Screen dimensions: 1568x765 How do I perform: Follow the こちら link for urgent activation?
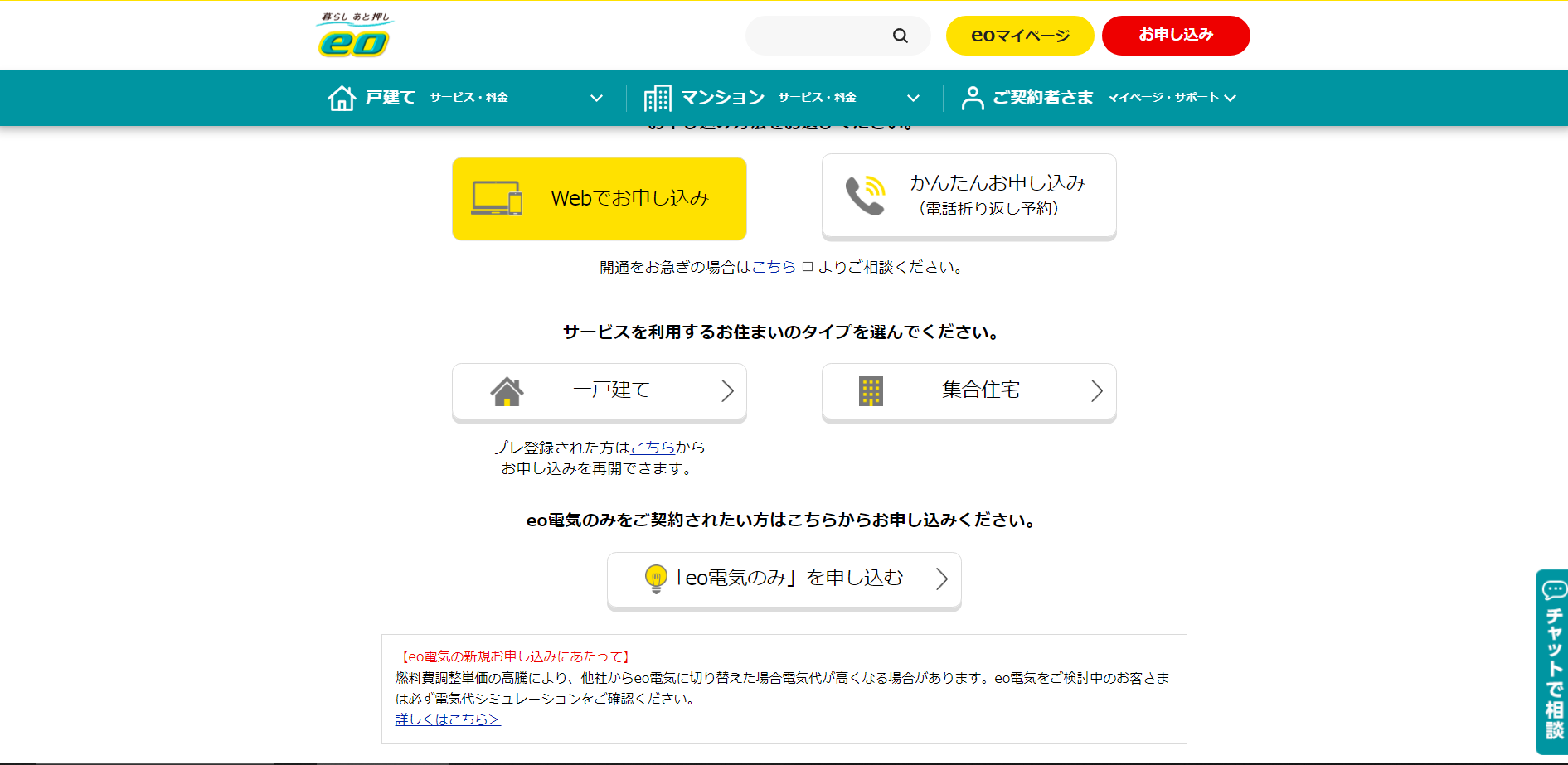[x=773, y=267]
